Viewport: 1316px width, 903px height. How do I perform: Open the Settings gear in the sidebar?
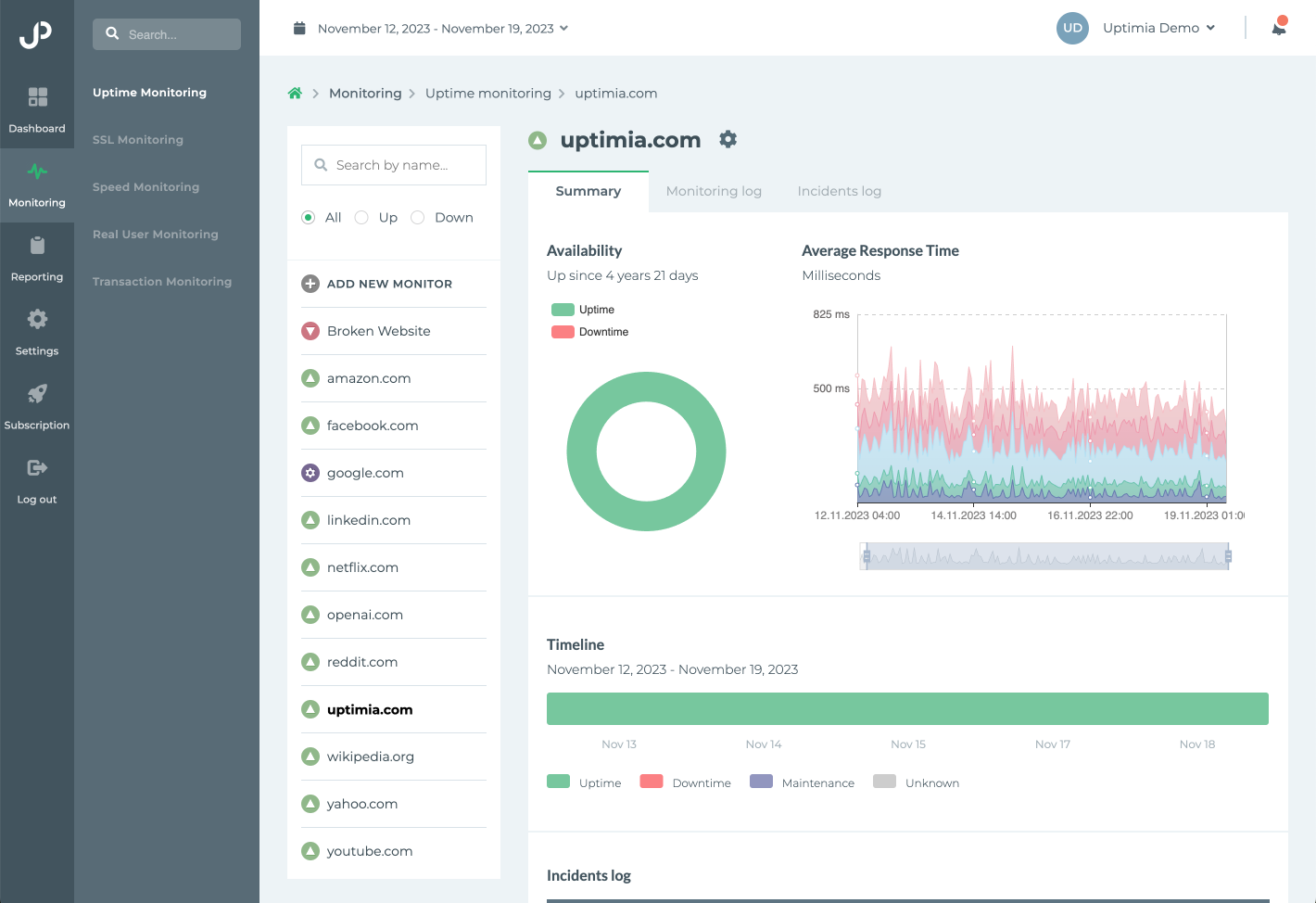coord(37,331)
